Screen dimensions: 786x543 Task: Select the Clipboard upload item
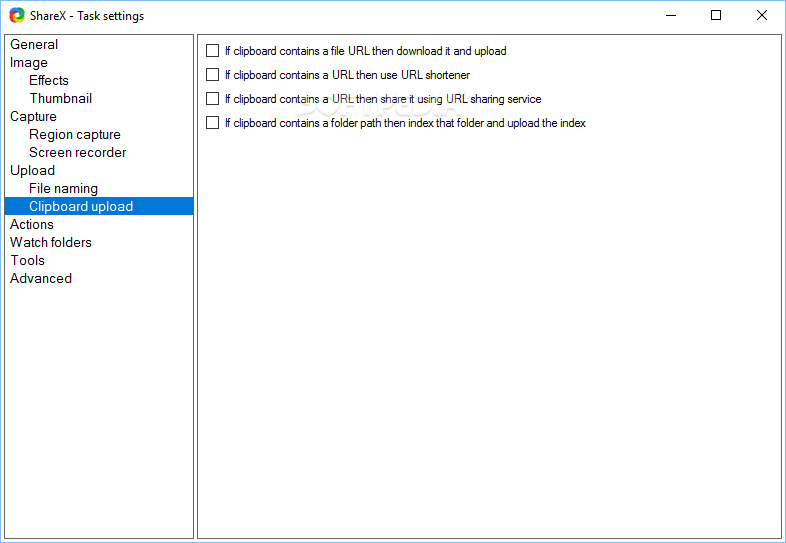click(99, 206)
